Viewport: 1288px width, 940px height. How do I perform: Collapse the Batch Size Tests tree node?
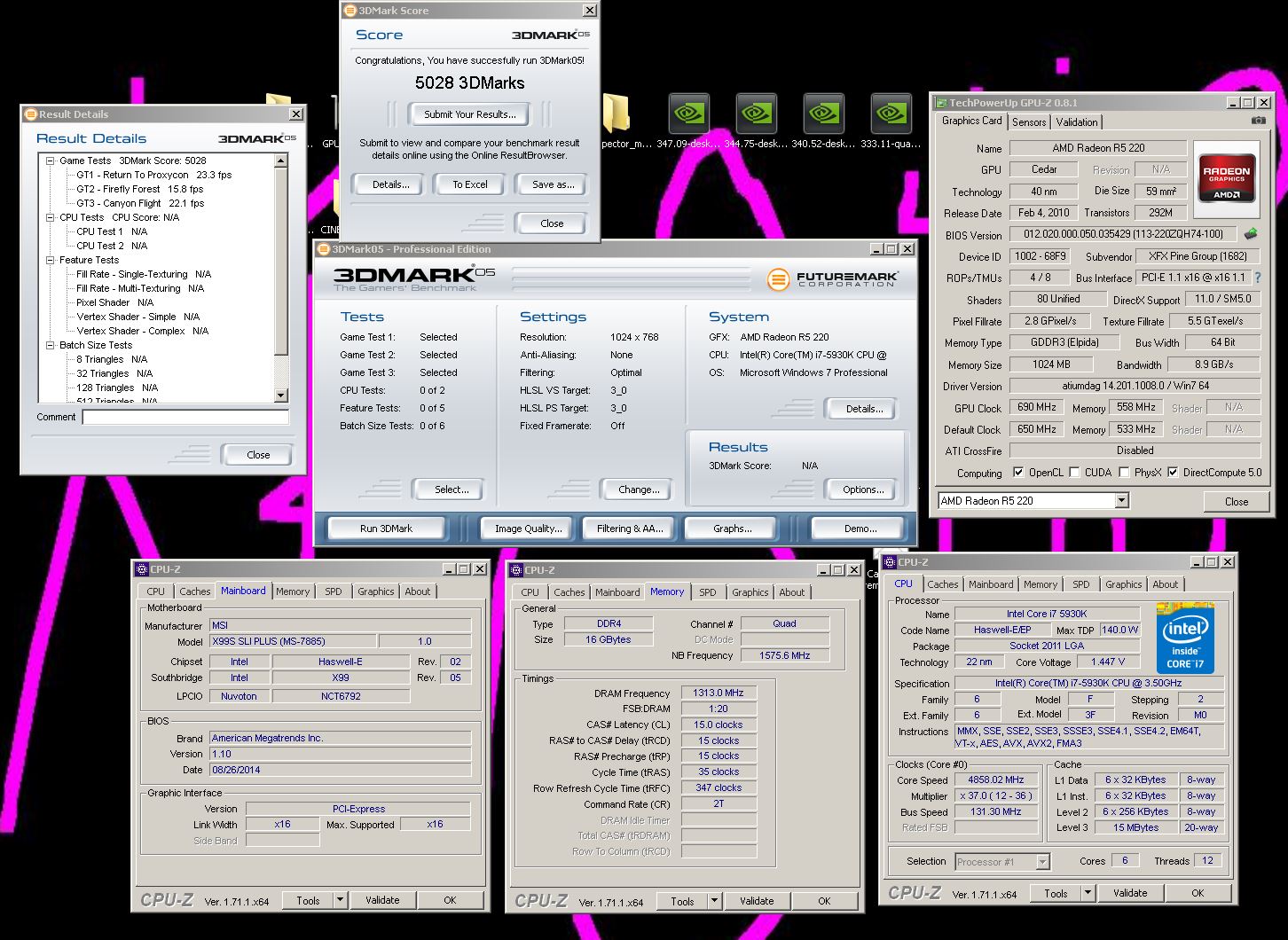tap(51, 345)
